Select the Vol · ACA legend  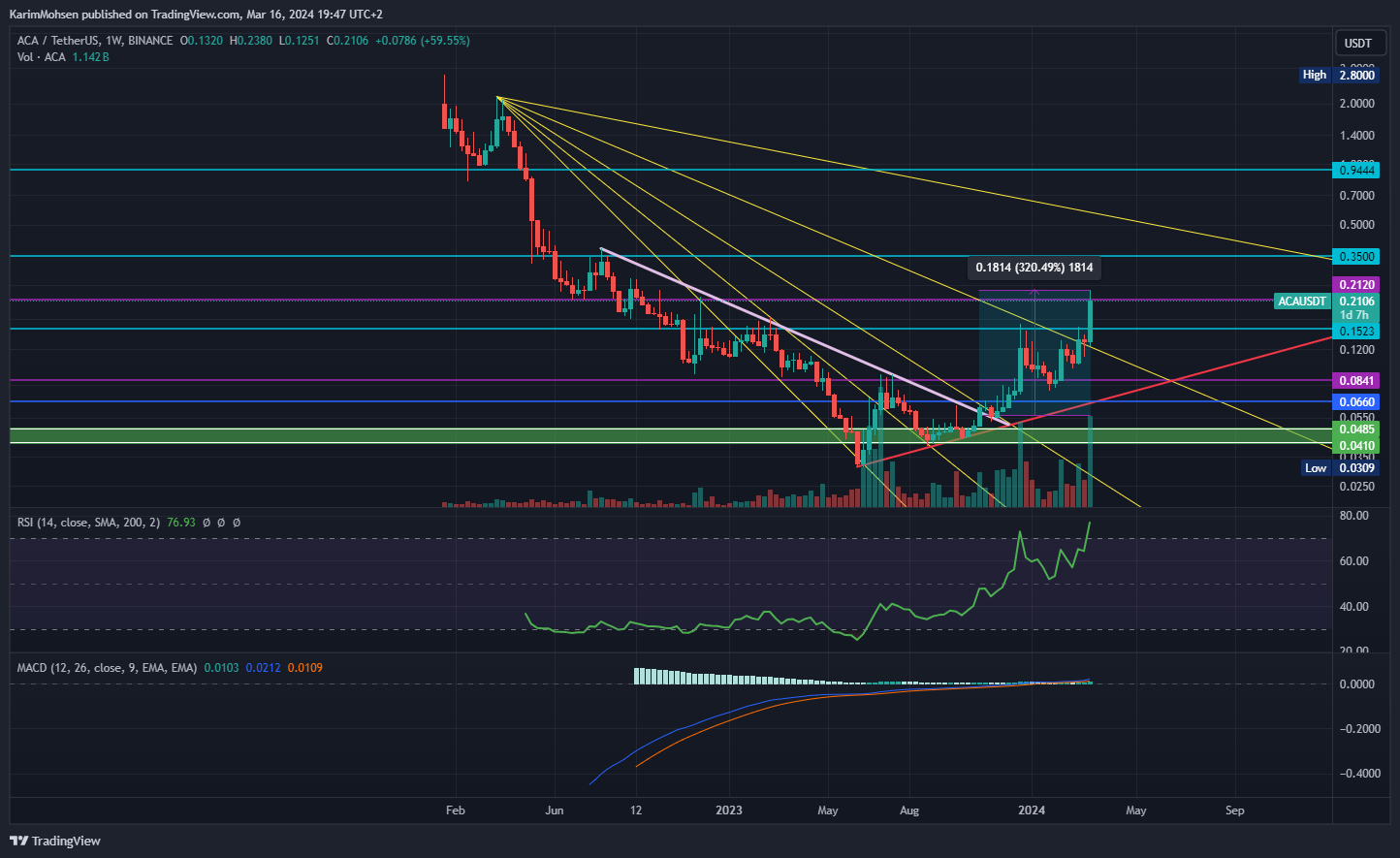point(42,57)
